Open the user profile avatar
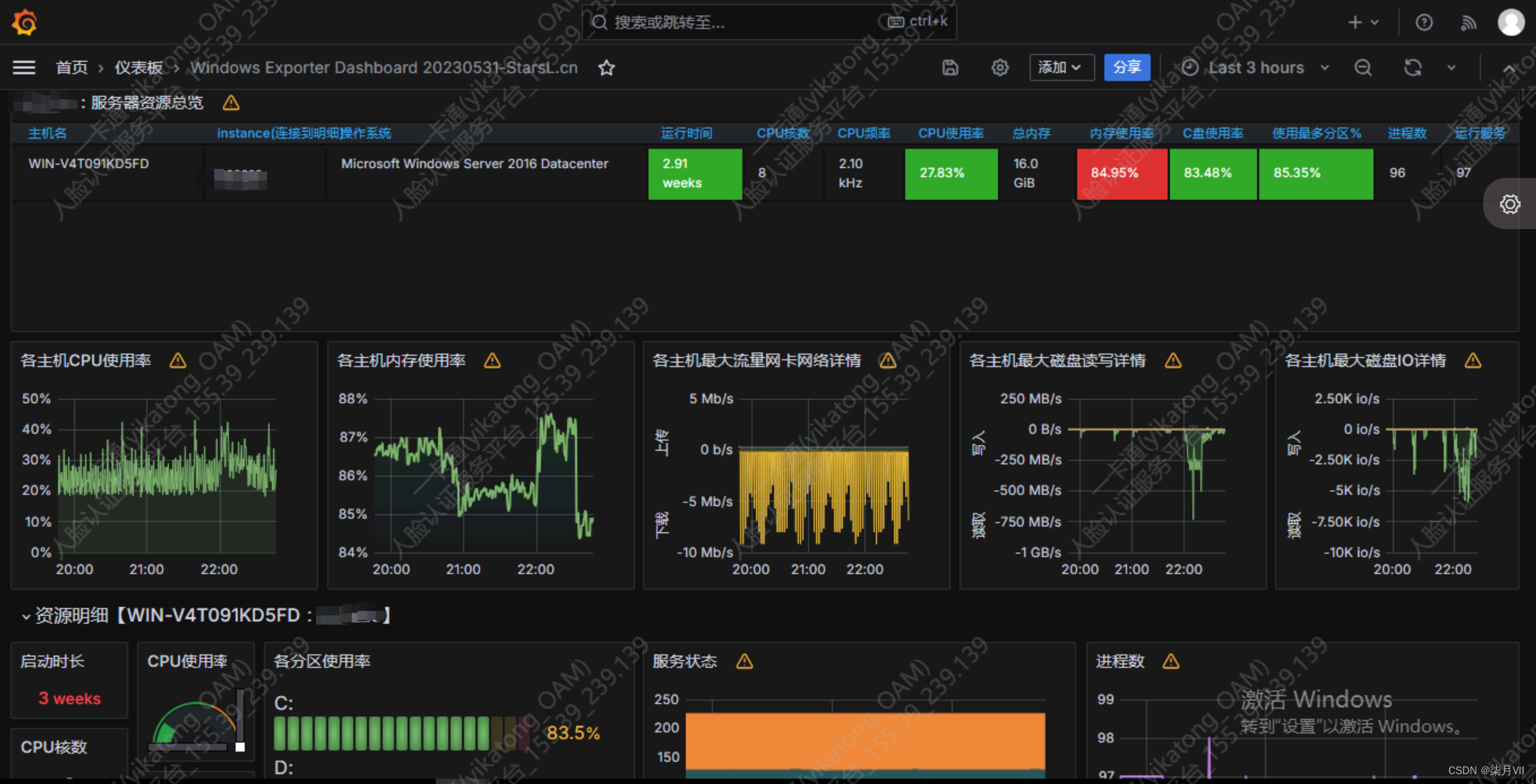The width and height of the screenshot is (1536, 784). [x=1511, y=22]
